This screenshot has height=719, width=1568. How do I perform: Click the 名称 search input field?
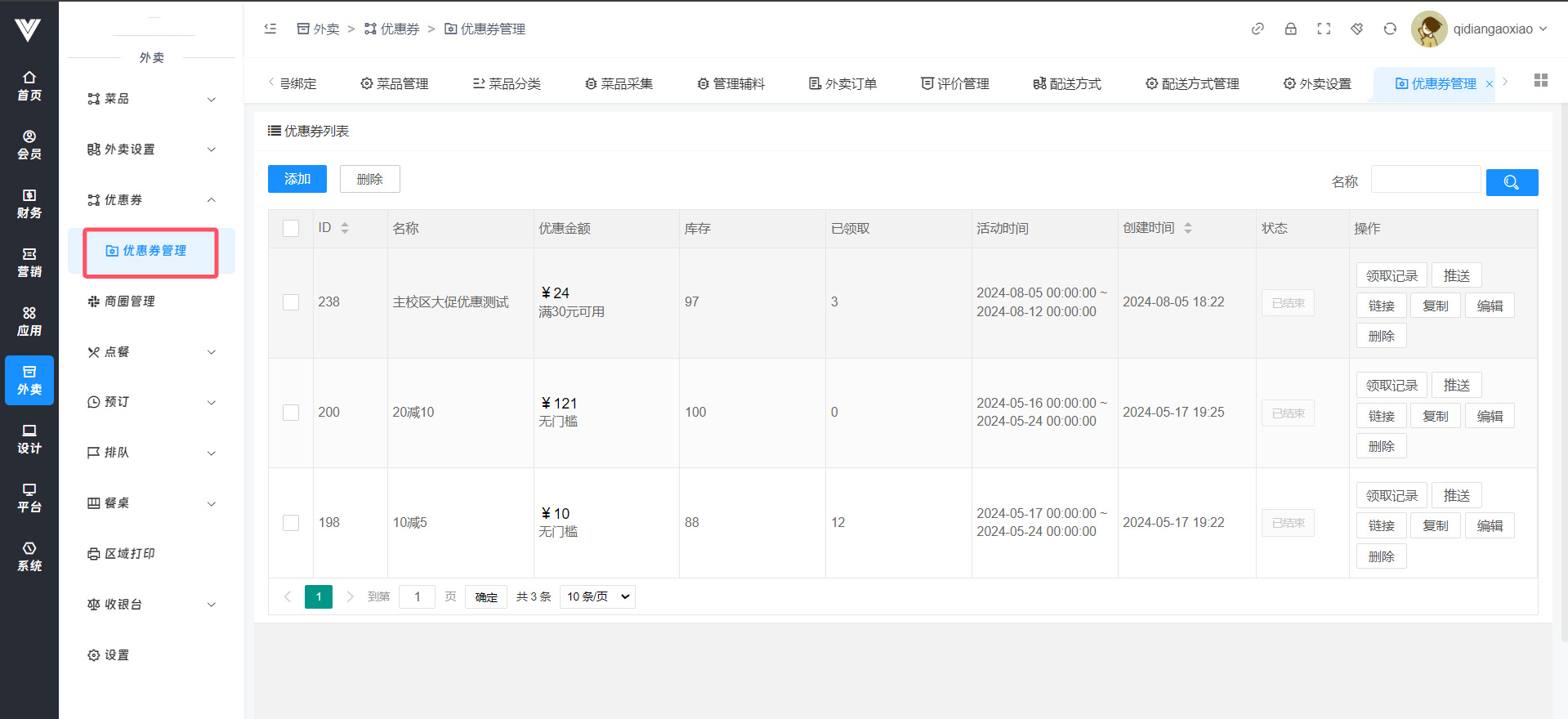click(1425, 180)
